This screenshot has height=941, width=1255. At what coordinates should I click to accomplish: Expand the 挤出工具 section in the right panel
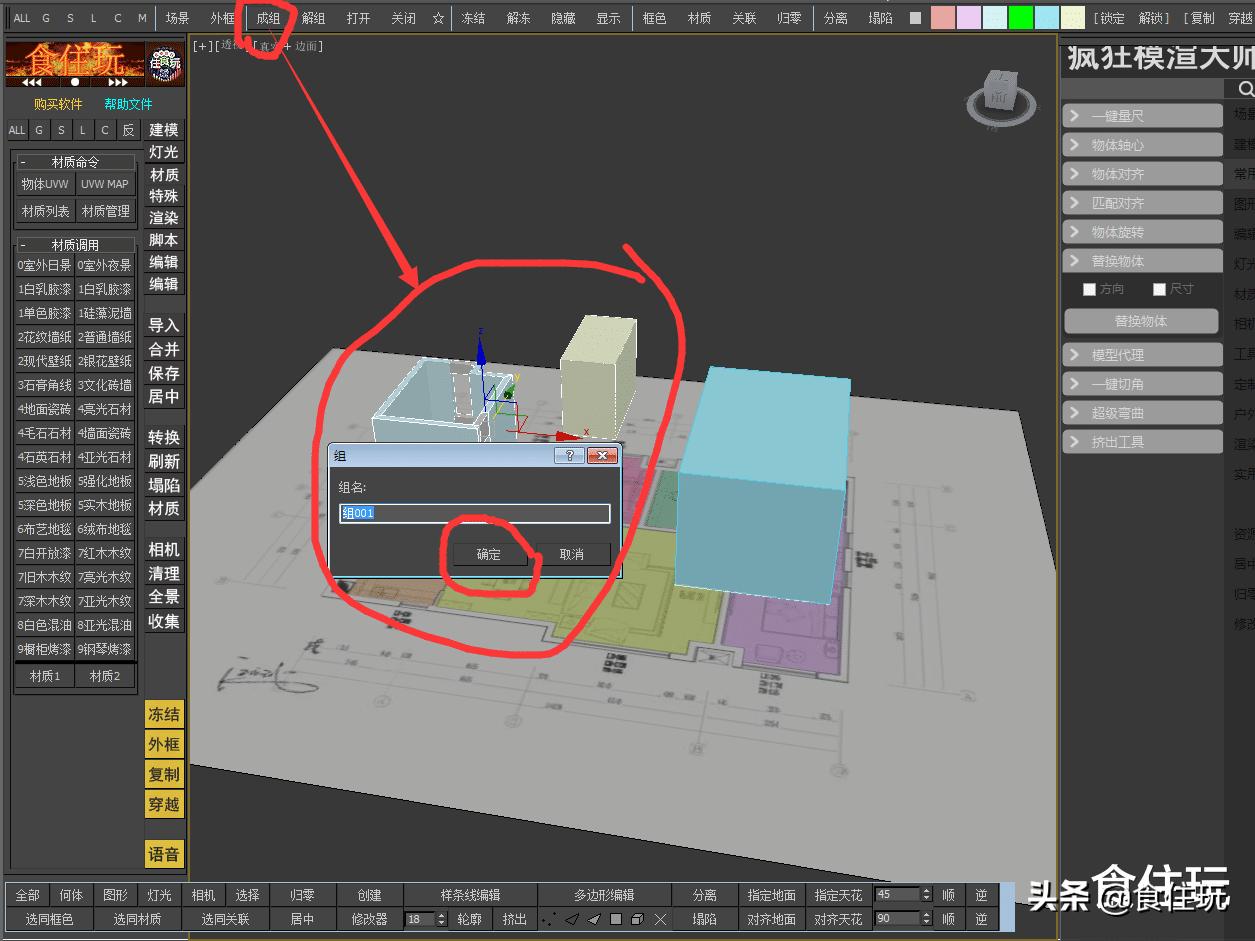pos(1142,441)
